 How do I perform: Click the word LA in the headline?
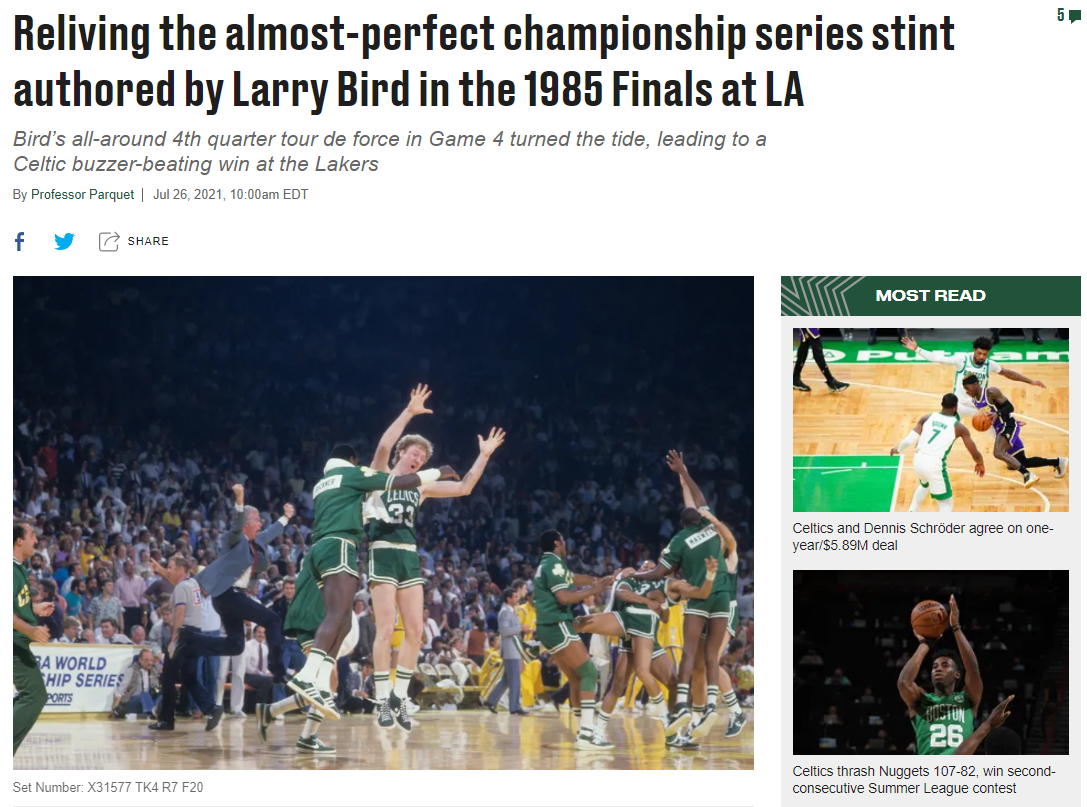pyautogui.click(x=785, y=89)
